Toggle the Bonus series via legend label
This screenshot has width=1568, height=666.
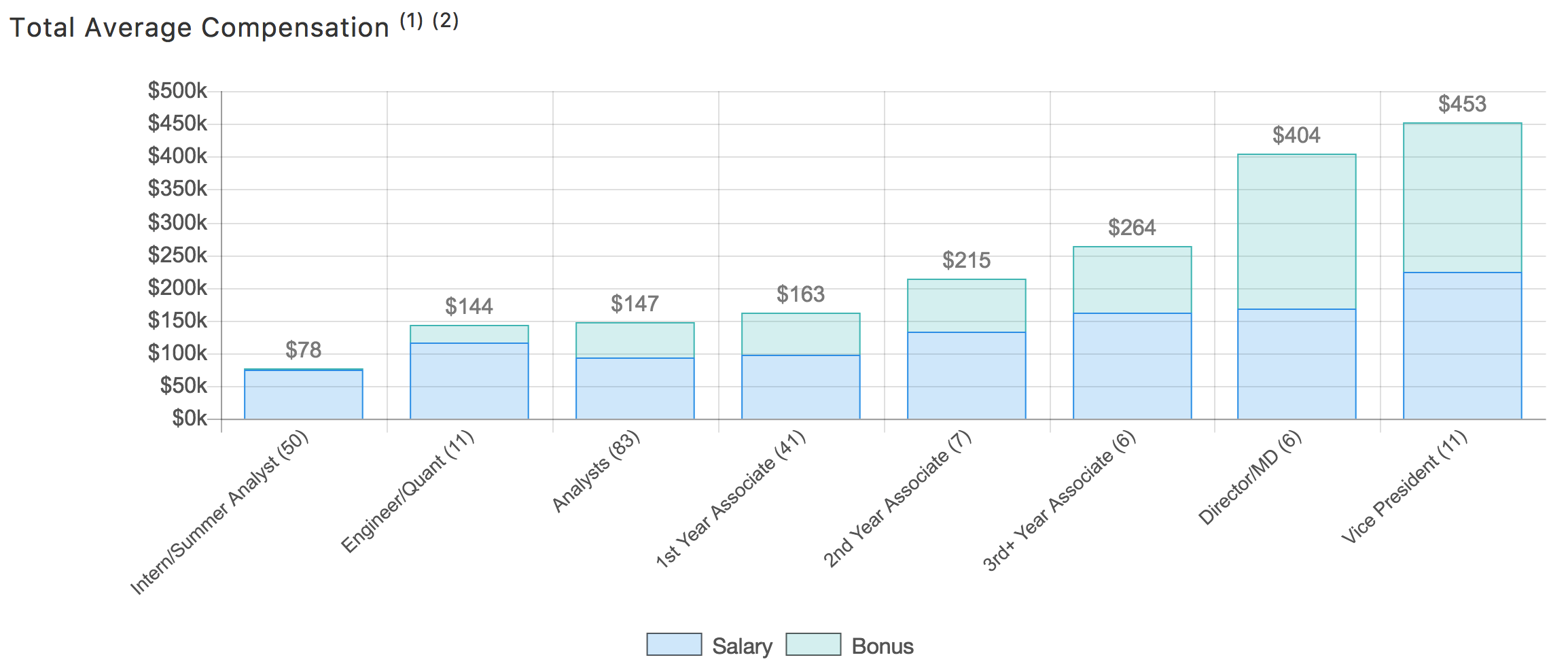(882, 646)
